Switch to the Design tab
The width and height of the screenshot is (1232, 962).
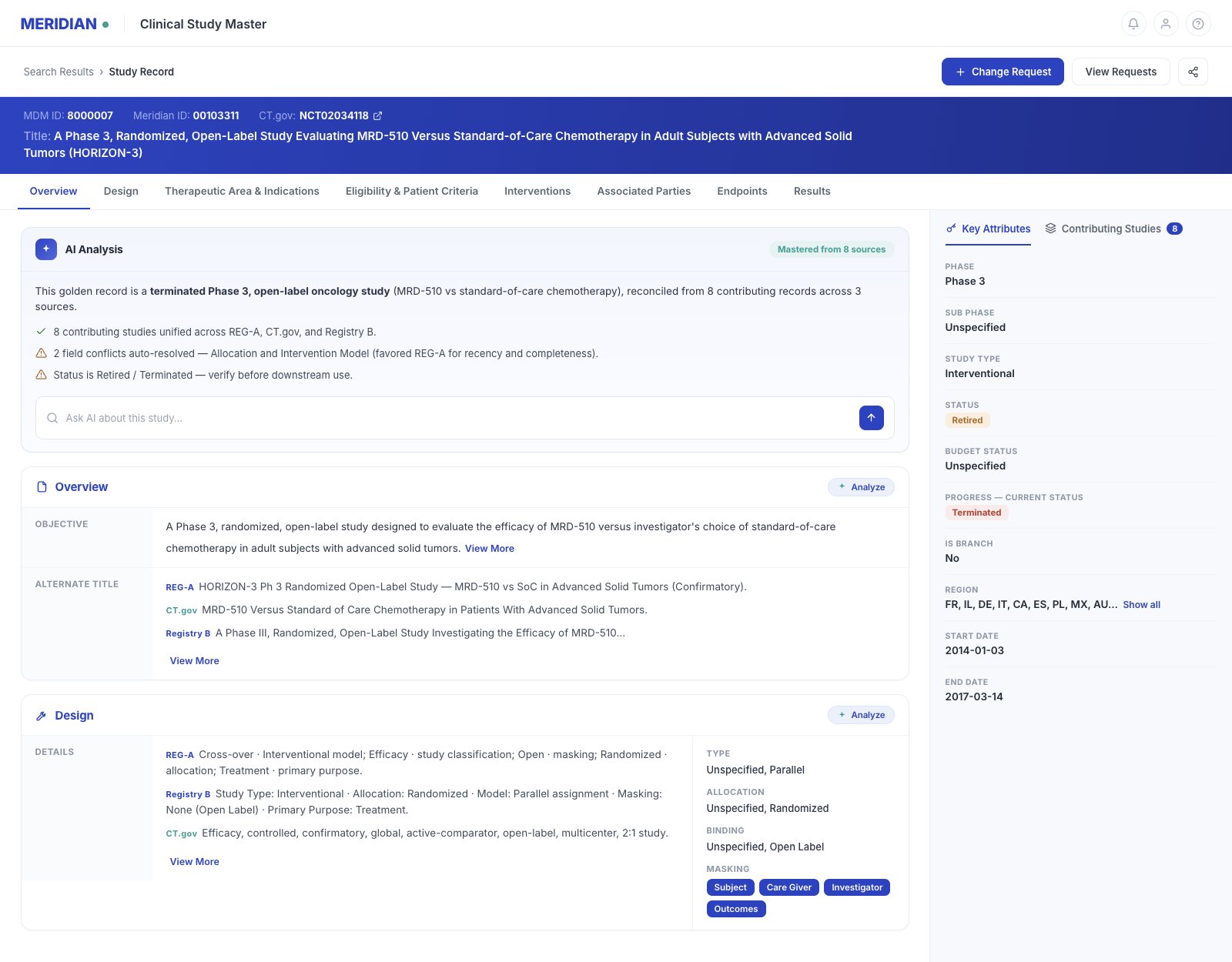pyautogui.click(x=121, y=191)
